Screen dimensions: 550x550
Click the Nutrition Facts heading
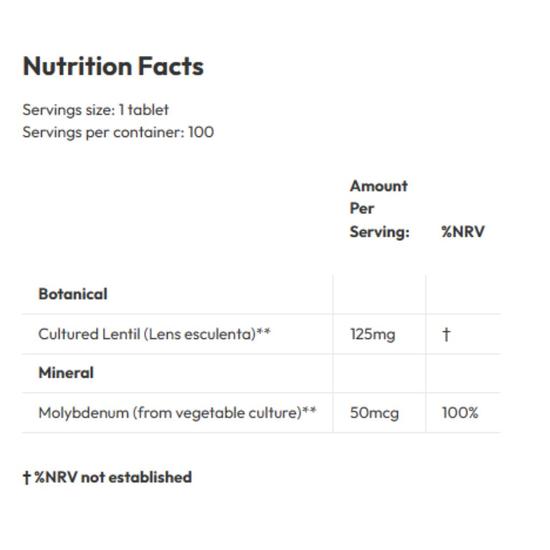[x=113, y=66]
